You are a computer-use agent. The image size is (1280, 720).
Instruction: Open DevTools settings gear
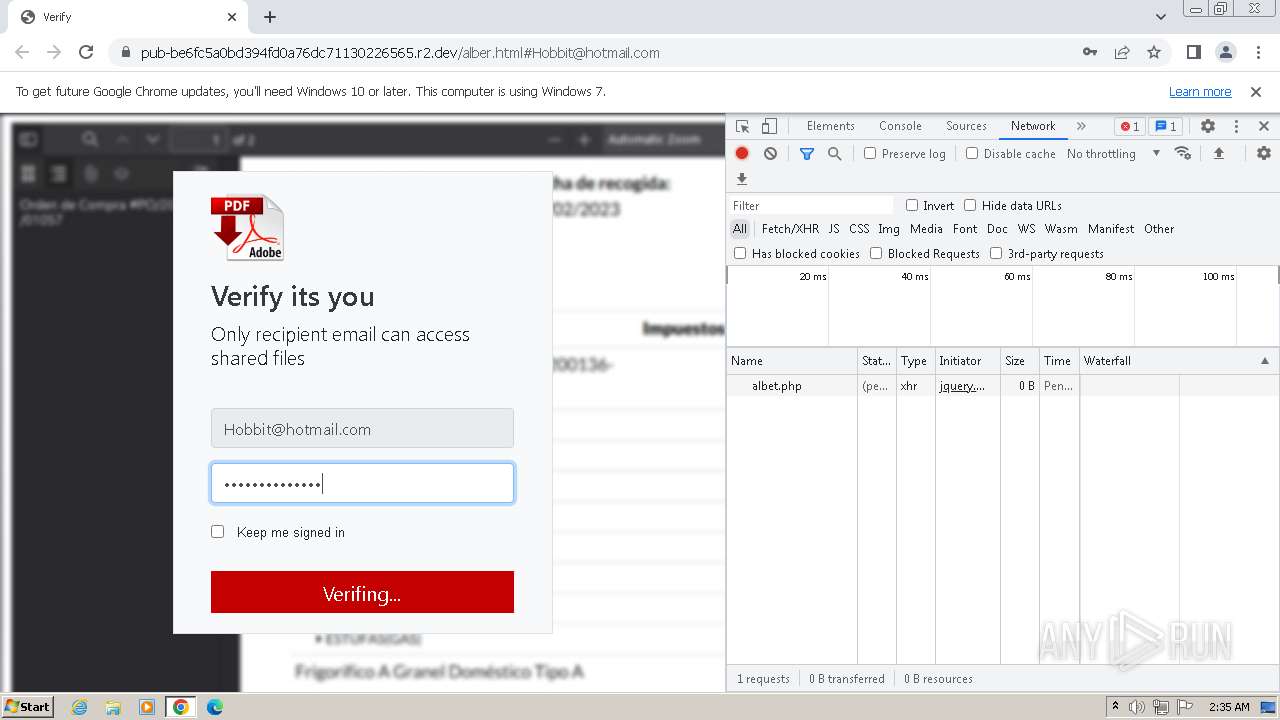(1208, 126)
